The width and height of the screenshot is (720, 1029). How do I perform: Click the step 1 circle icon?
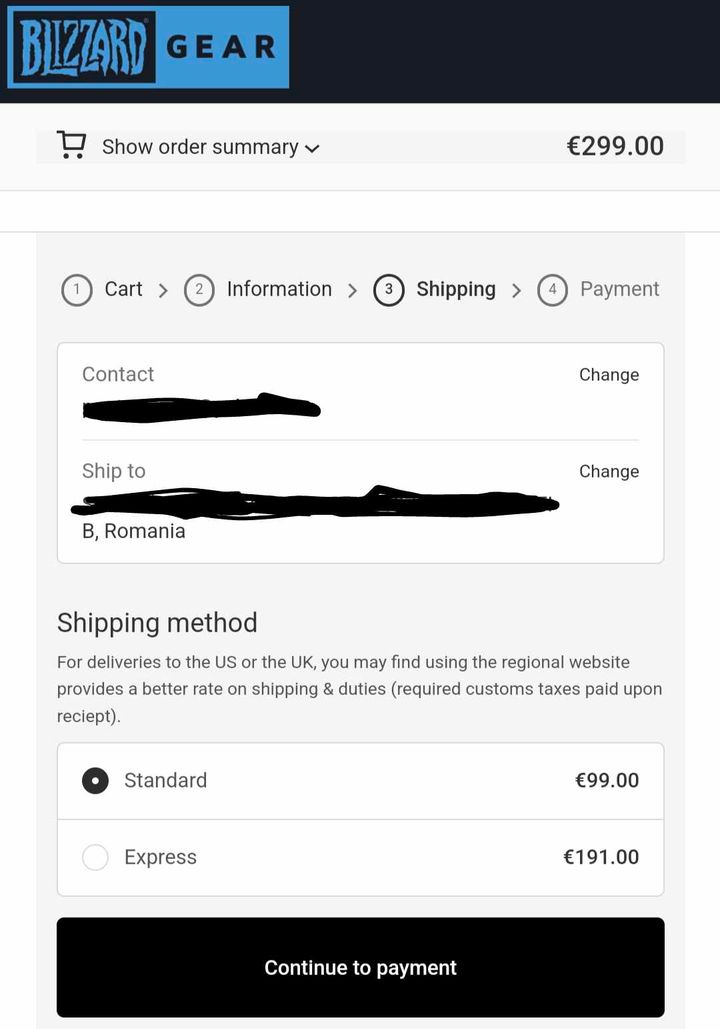coord(77,289)
